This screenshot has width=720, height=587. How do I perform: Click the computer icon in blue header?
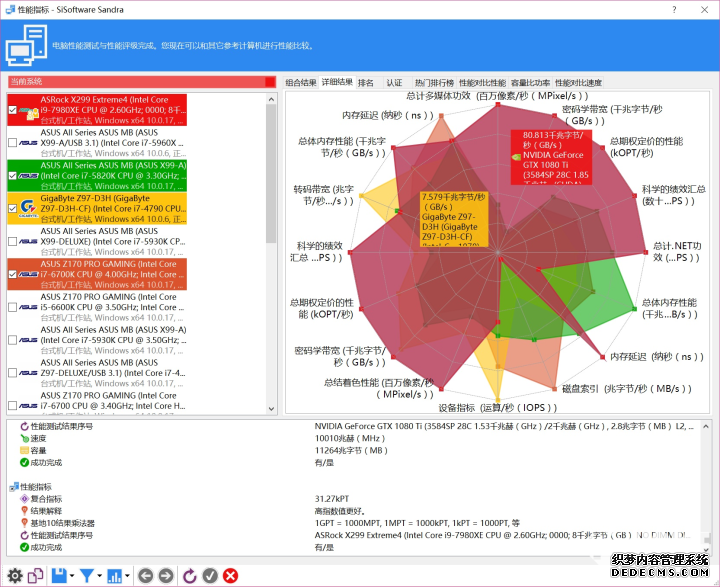pos(27,45)
